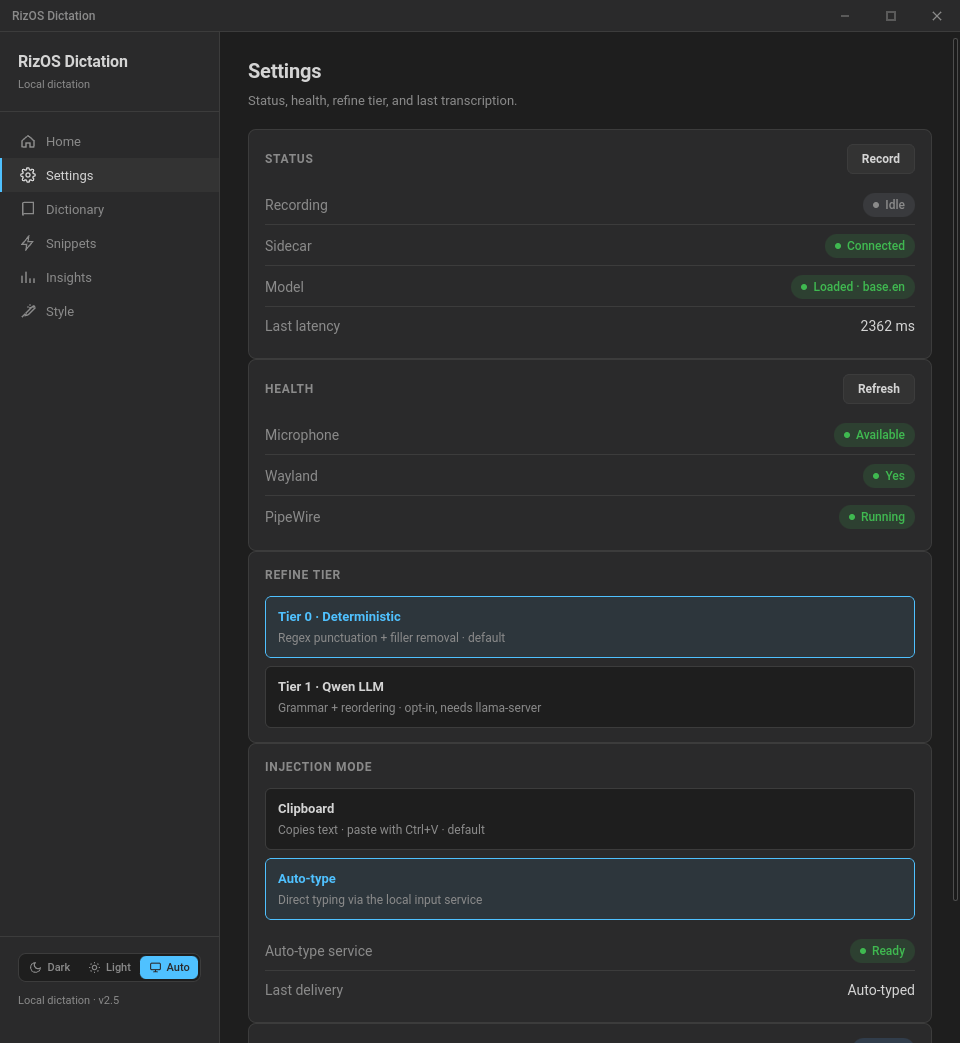Click the Last latency row label
This screenshot has width=960, height=1043.
point(302,326)
